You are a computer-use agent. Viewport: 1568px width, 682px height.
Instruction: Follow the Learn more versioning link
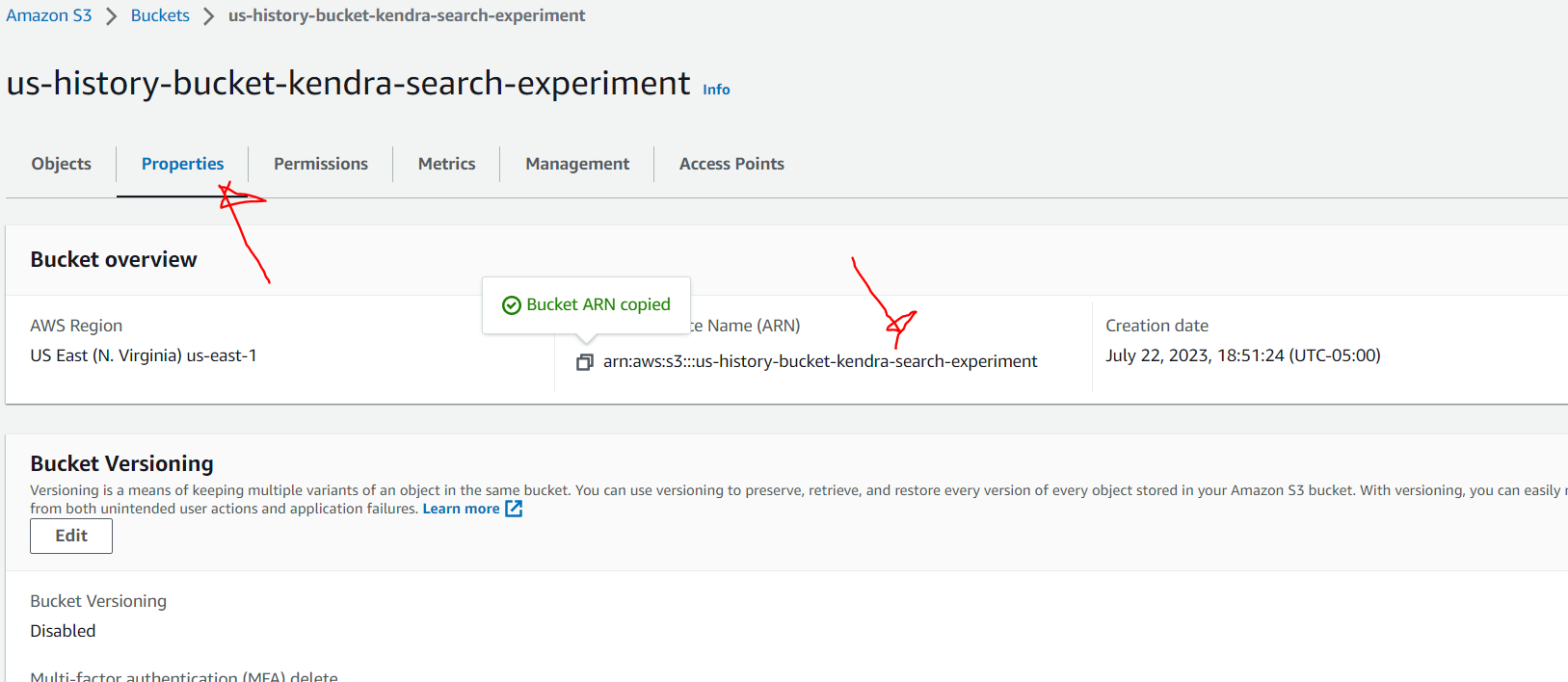(461, 509)
